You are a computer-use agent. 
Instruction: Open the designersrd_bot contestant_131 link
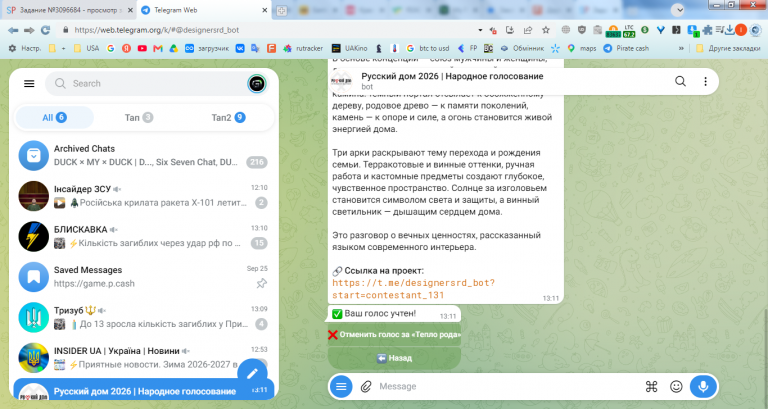(413, 289)
